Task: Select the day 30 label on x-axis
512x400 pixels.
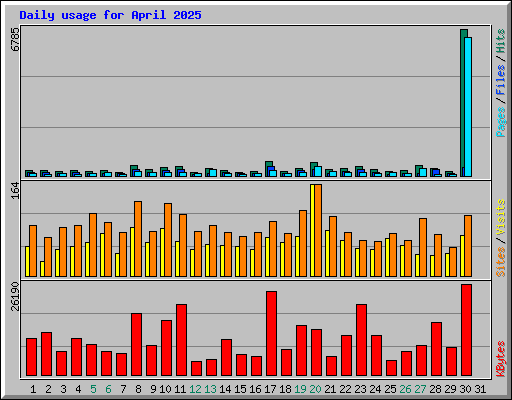Action: click(465, 389)
